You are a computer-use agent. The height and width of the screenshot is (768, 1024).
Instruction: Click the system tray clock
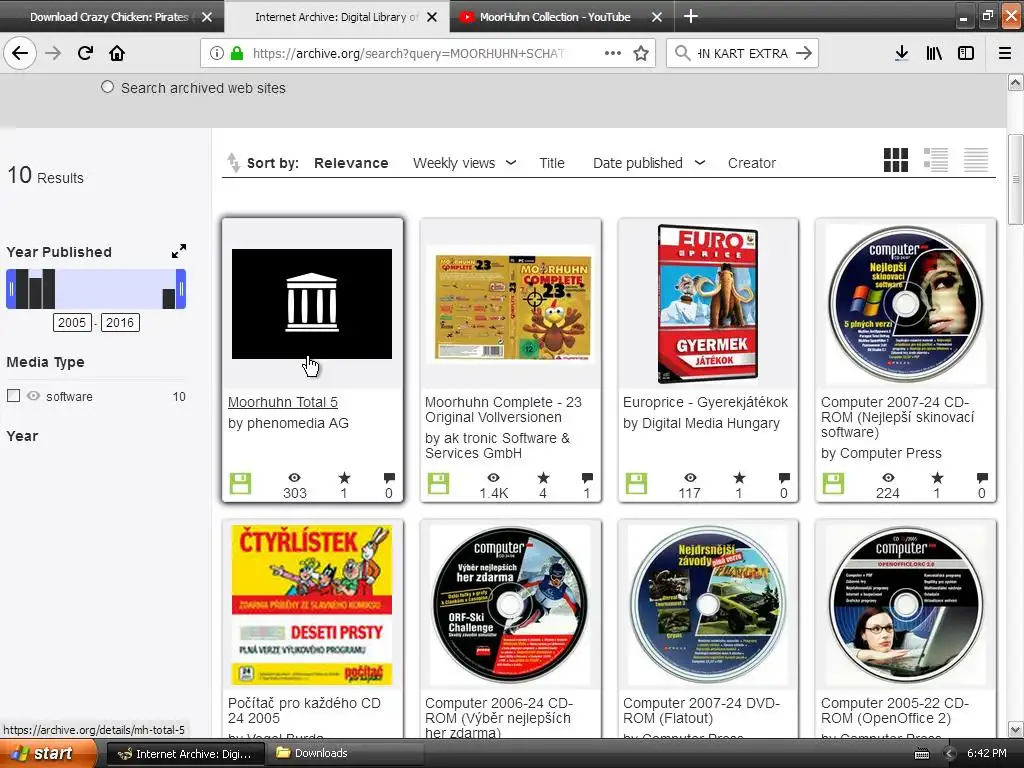pos(987,754)
